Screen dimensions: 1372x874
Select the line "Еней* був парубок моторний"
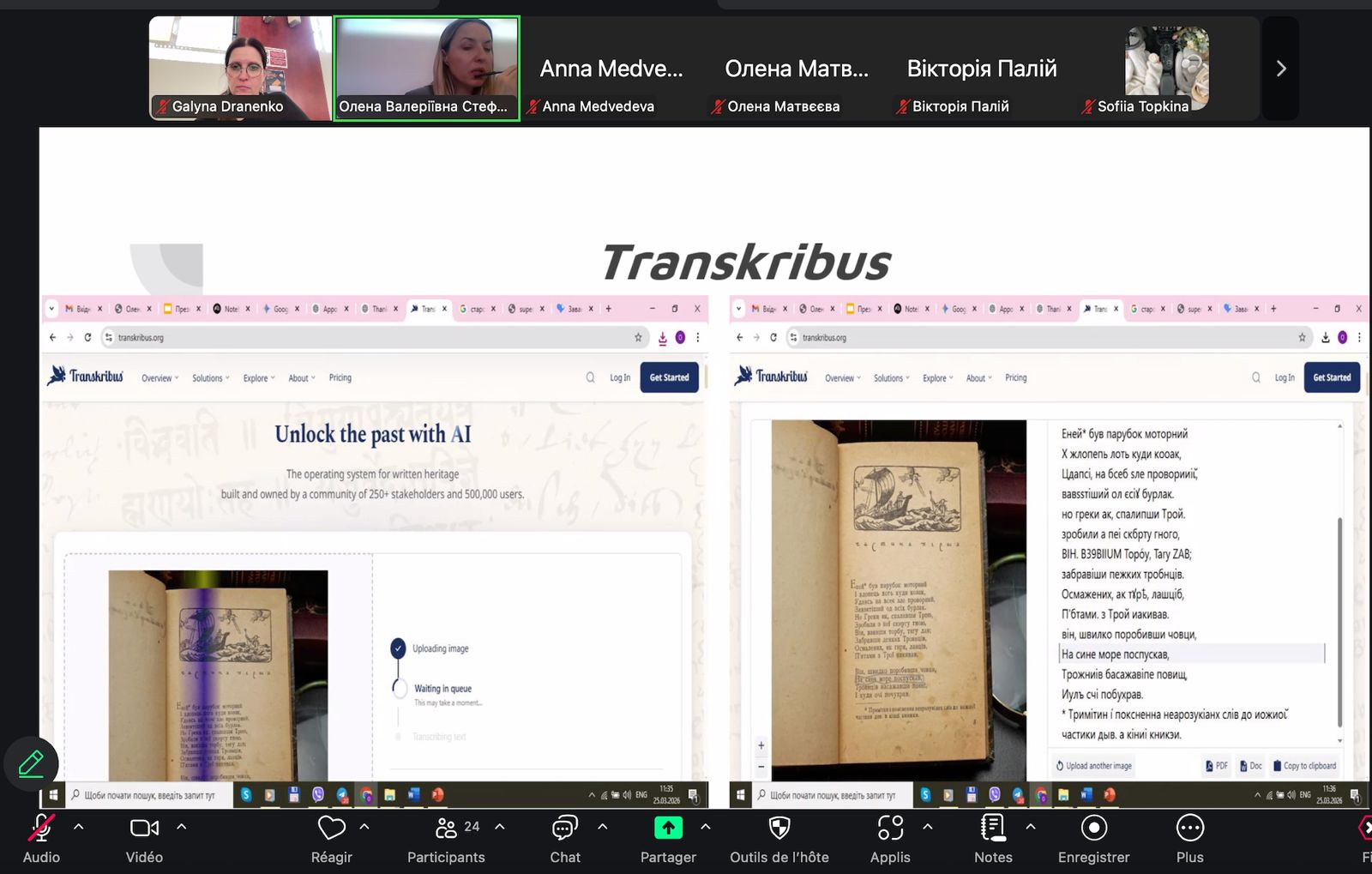pyautogui.click(x=1124, y=434)
